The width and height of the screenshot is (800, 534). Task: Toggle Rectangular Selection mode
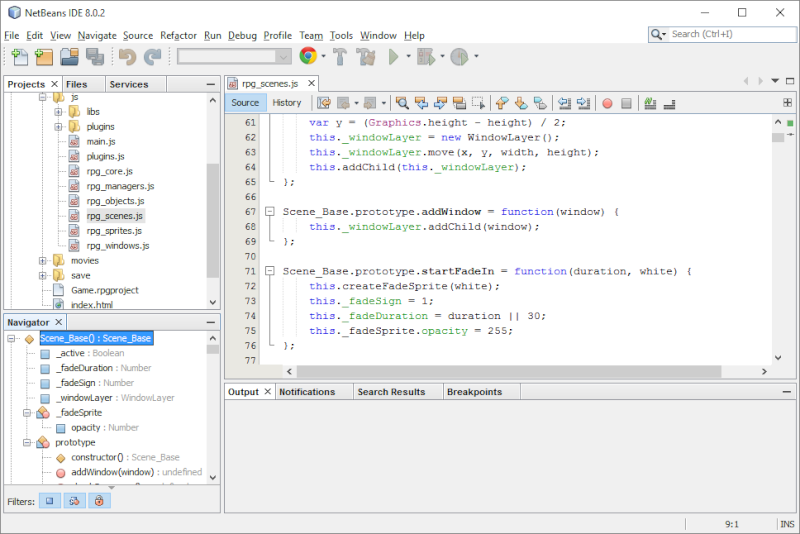(x=478, y=104)
